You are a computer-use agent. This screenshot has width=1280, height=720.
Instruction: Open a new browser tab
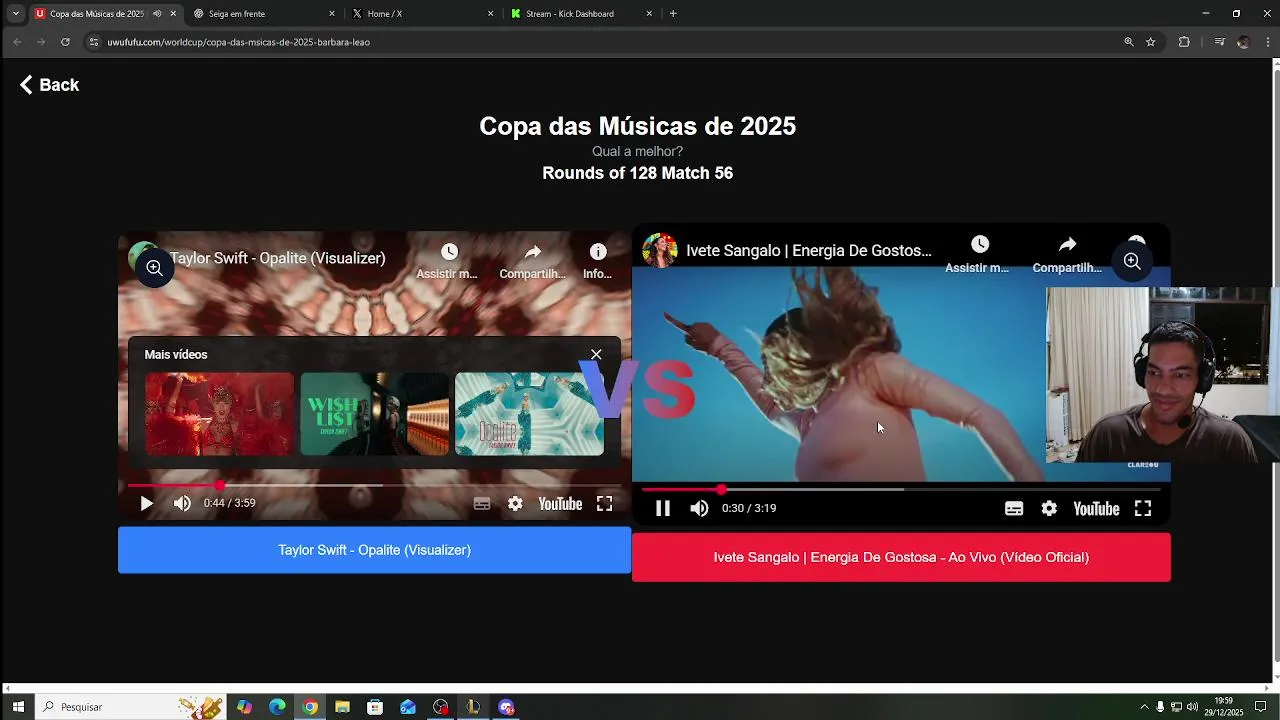click(673, 14)
